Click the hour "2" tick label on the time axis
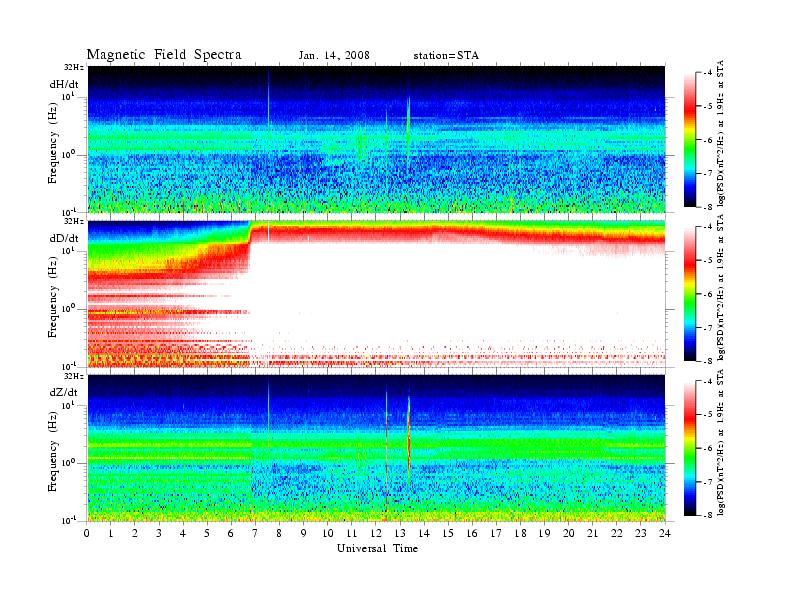792x612 pixels. (x=135, y=534)
